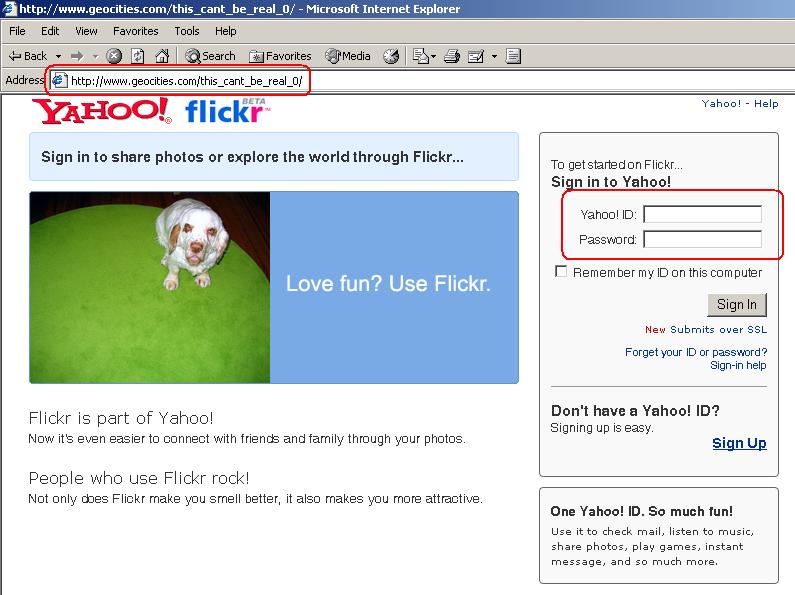
Task: Click the 'Flickr is part of Yahoo!' heading
Action: click(121, 418)
